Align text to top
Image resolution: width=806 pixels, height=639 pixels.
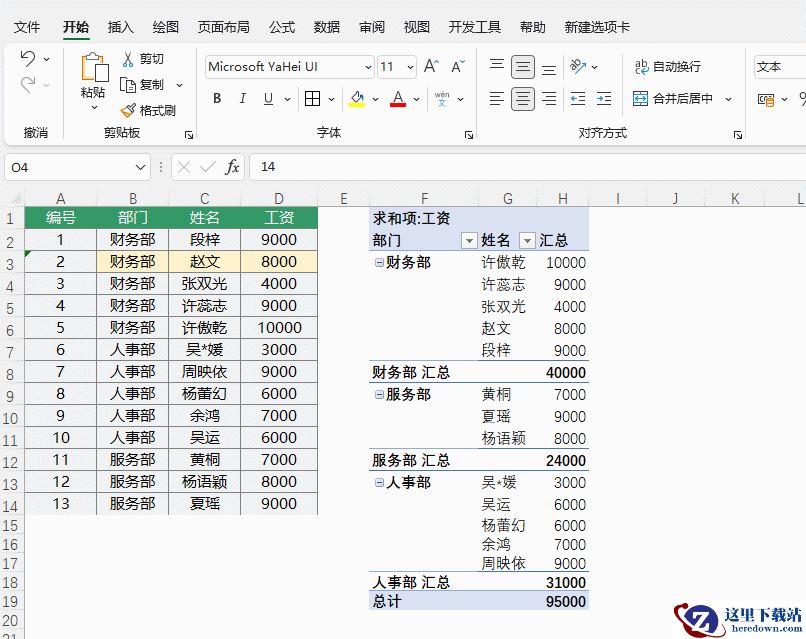click(x=497, y=66)
